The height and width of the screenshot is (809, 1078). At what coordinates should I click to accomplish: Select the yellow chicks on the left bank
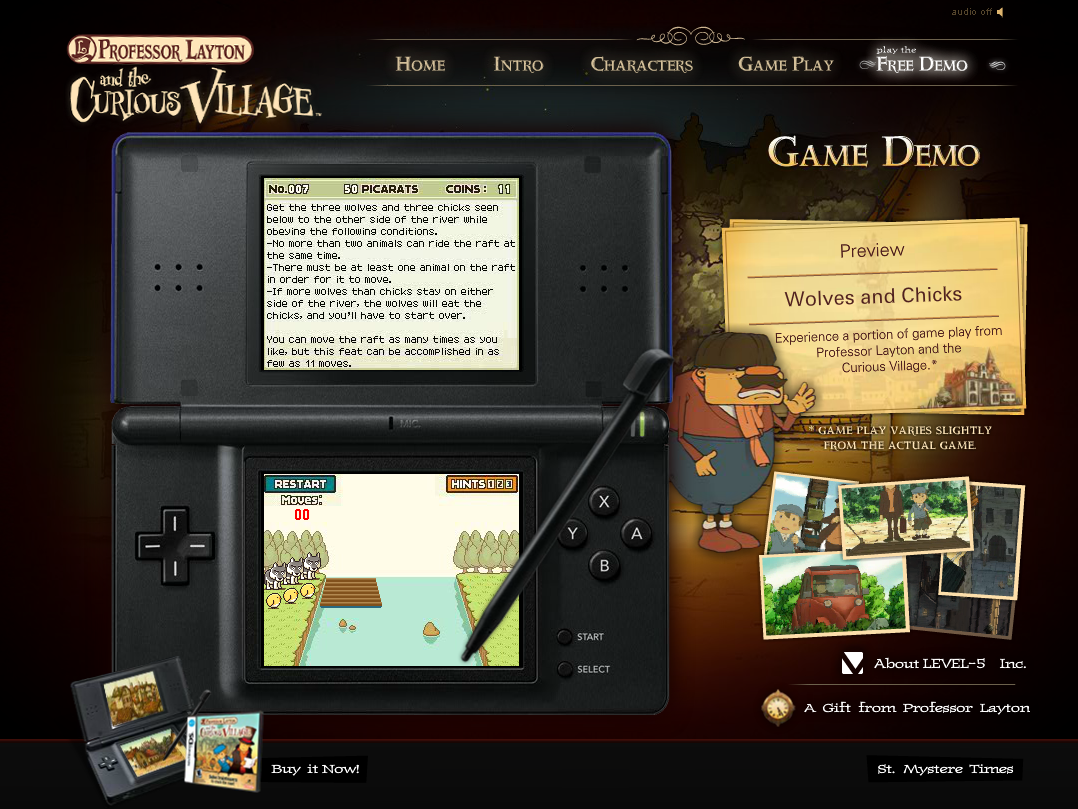(290, 596)
